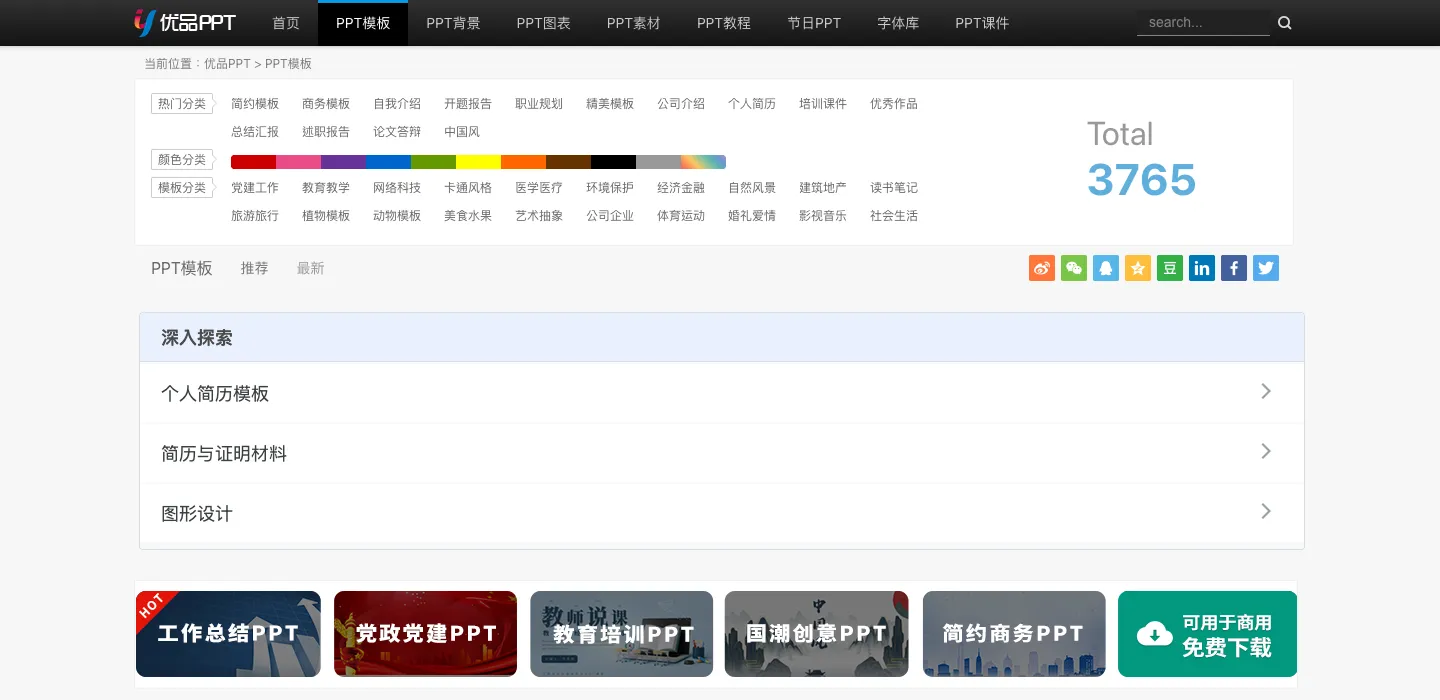The image size is (1440, 700).
Task: Open the PPT教程 nav item
Action: pos(723,23)
